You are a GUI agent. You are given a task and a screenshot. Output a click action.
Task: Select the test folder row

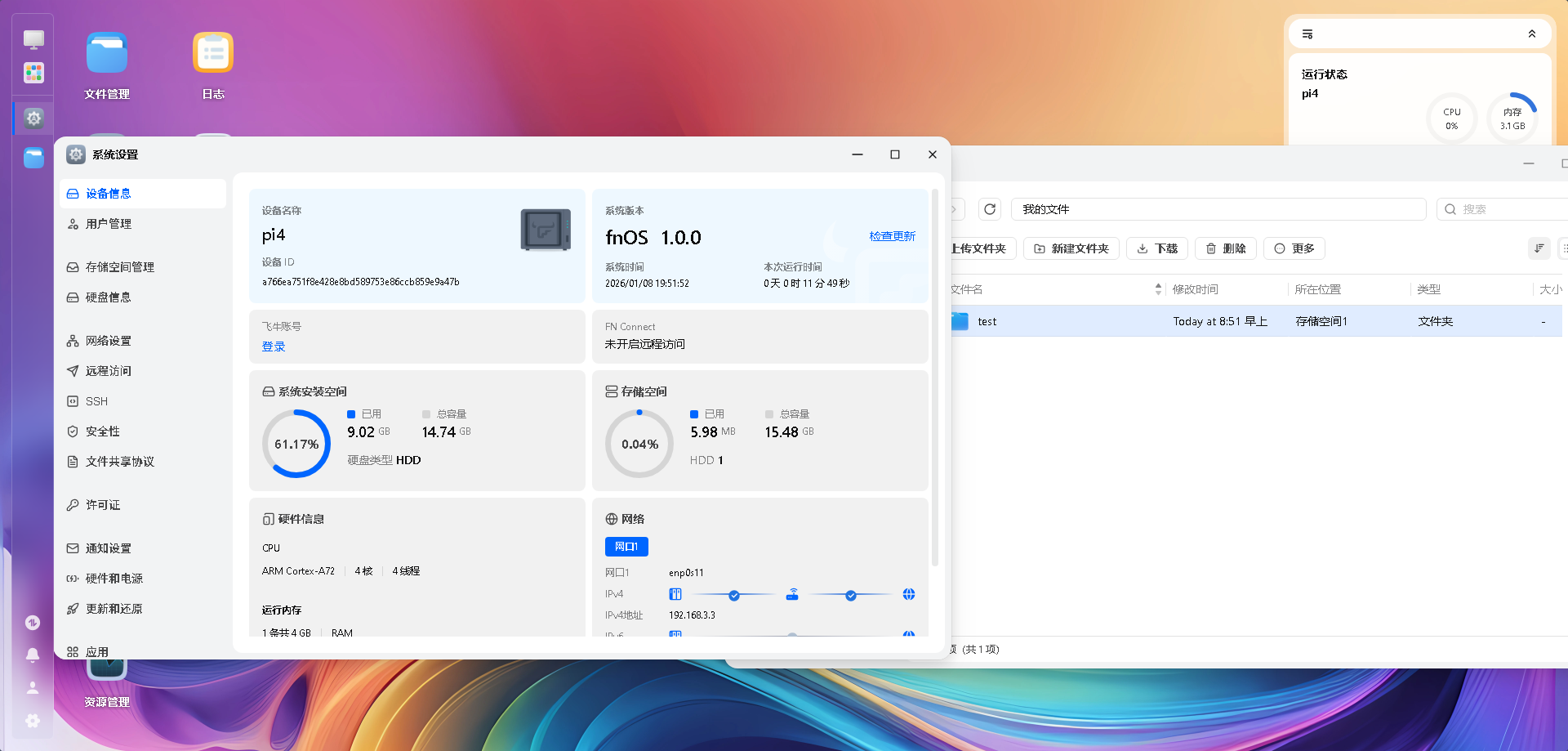click(x=1225, y=321)
